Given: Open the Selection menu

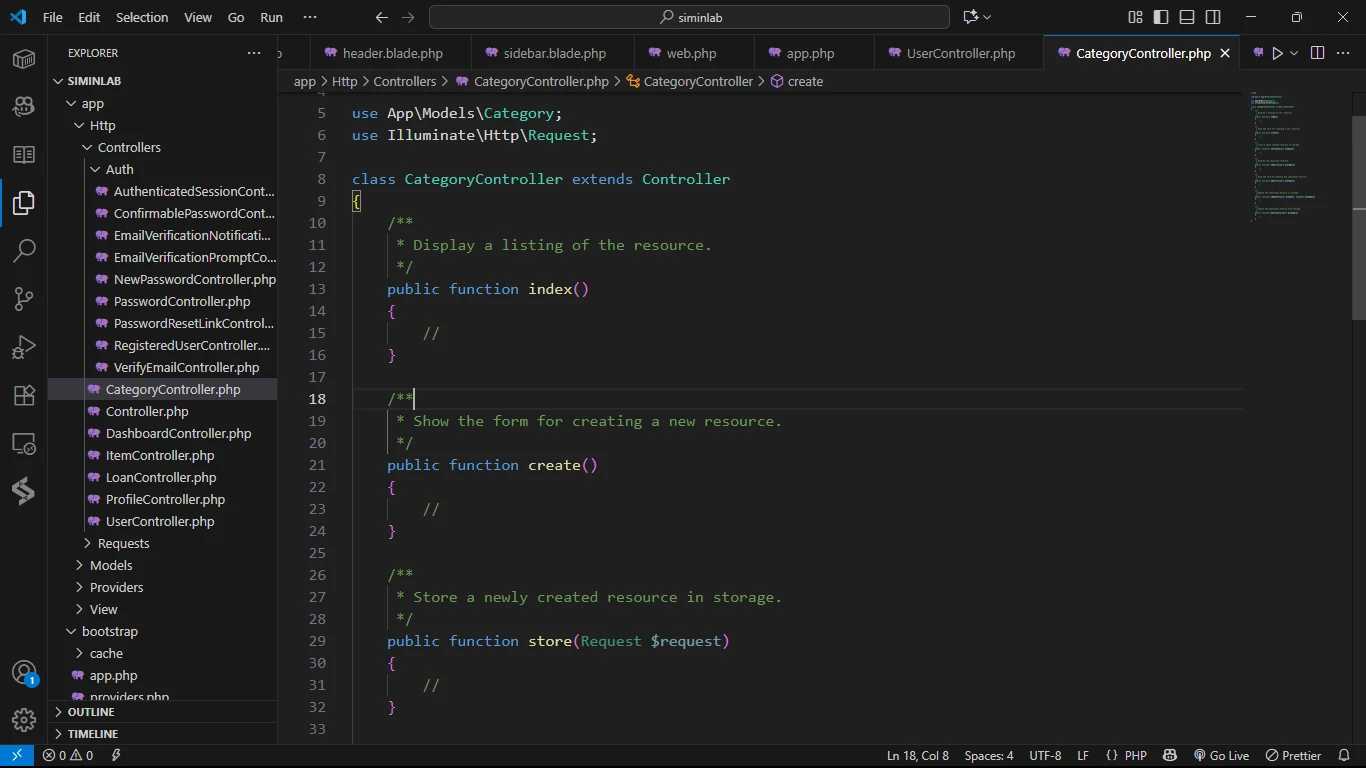Looking at the screenshot, I should pyautogui.click(x=142, y=17).
